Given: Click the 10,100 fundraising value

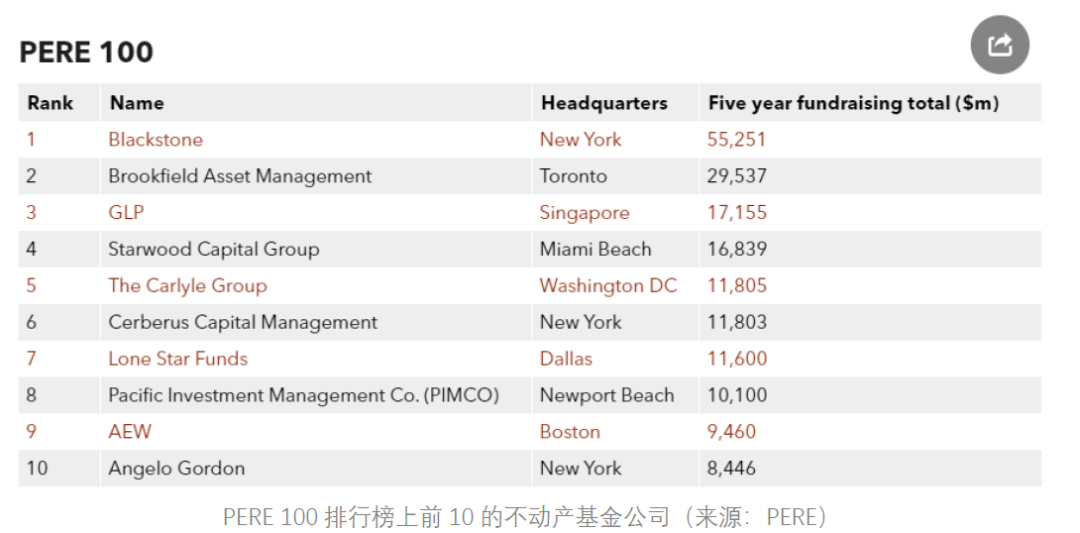Looking at the screenshot, I should click(x=736, y=395).
